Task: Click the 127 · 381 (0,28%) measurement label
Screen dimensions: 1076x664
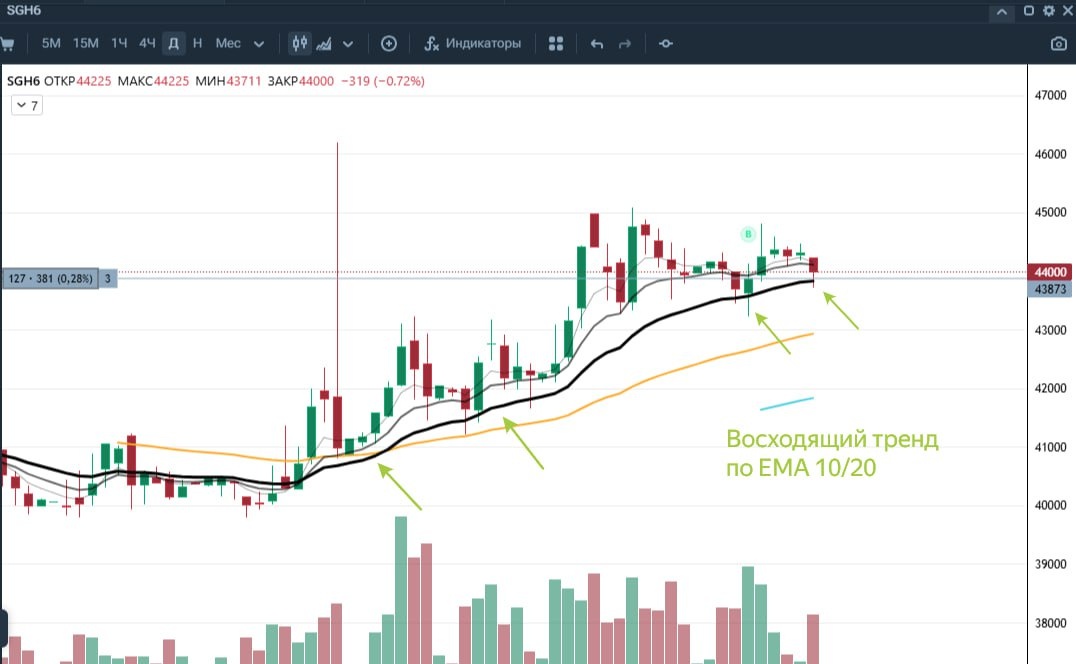Action: pos(51,278)
